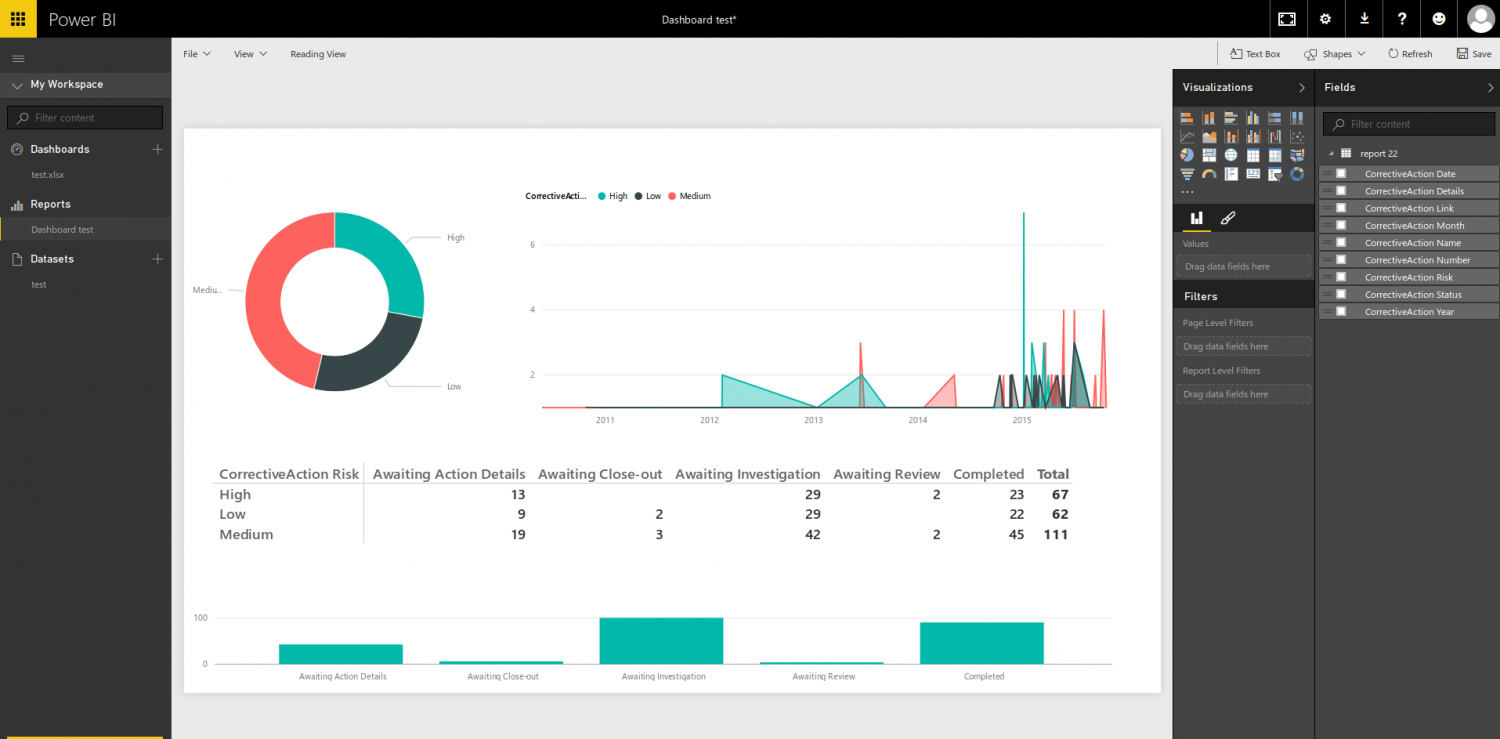Select the Scatter chart visualization
Viewport: 1500px width, 739px height.
point(1297,135)
